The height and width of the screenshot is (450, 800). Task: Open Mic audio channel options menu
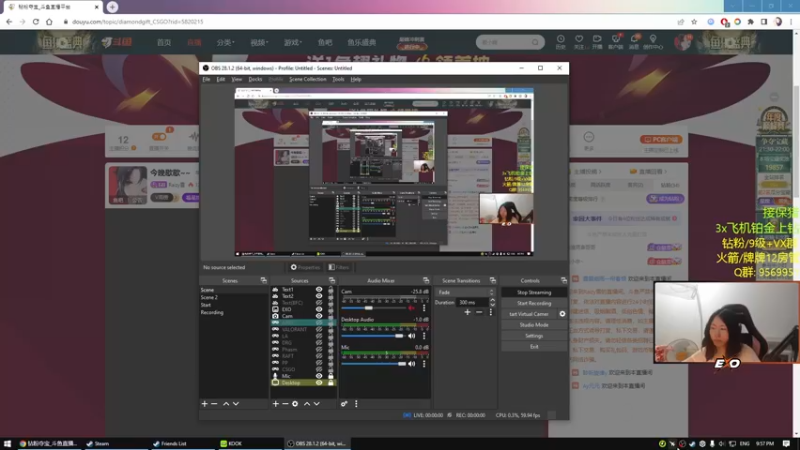tap(424, 364)
